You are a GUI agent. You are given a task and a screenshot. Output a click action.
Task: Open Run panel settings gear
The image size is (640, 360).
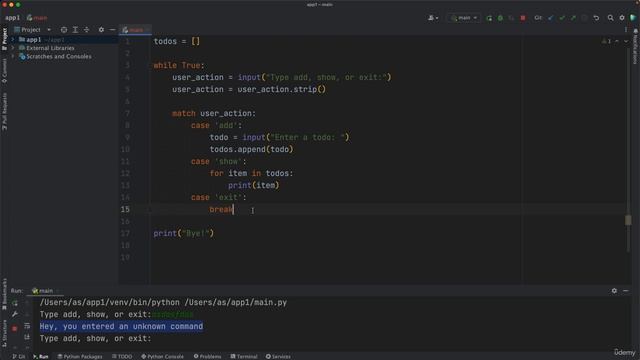coord(614,291)
